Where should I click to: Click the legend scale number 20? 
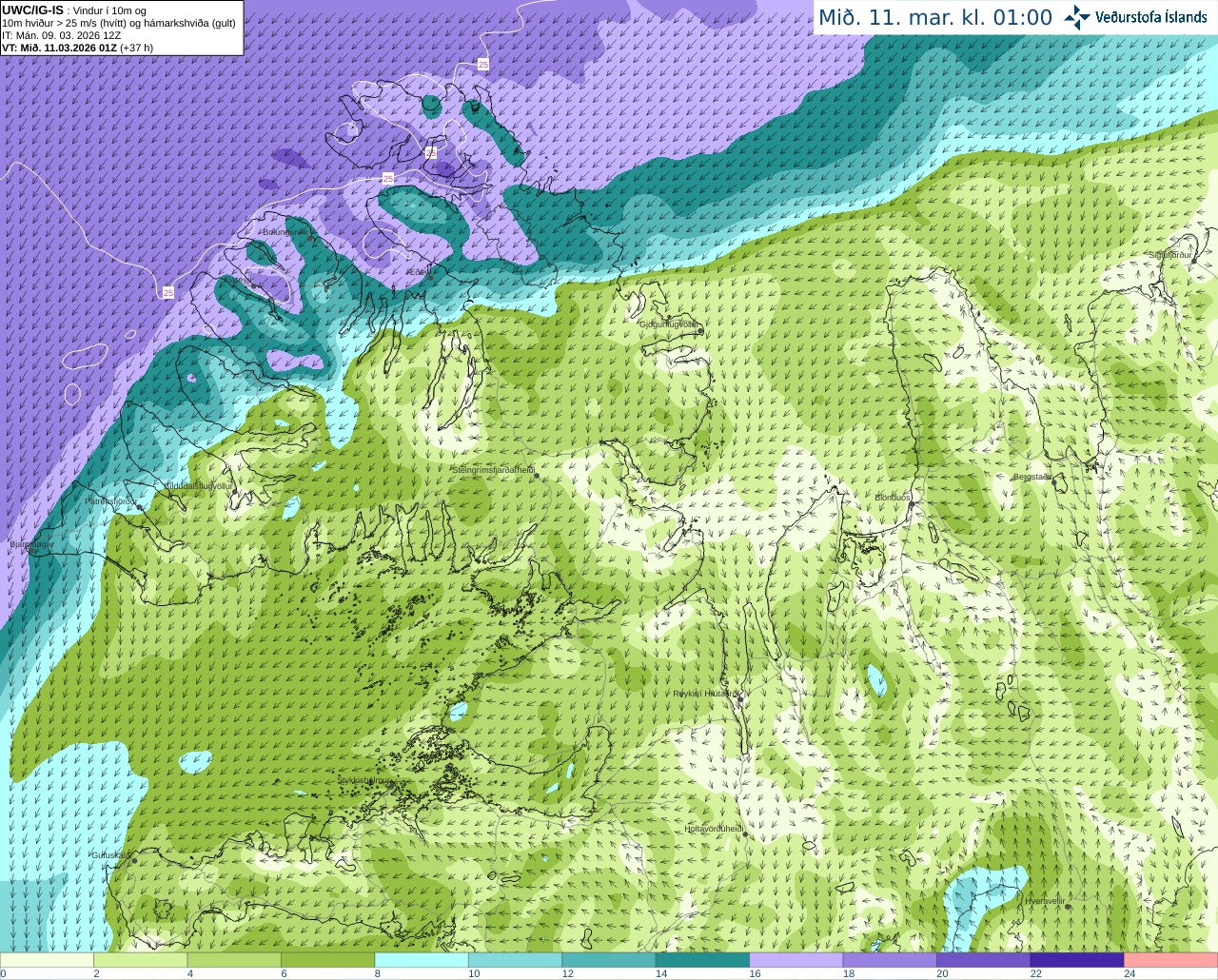tap(942, 974)
